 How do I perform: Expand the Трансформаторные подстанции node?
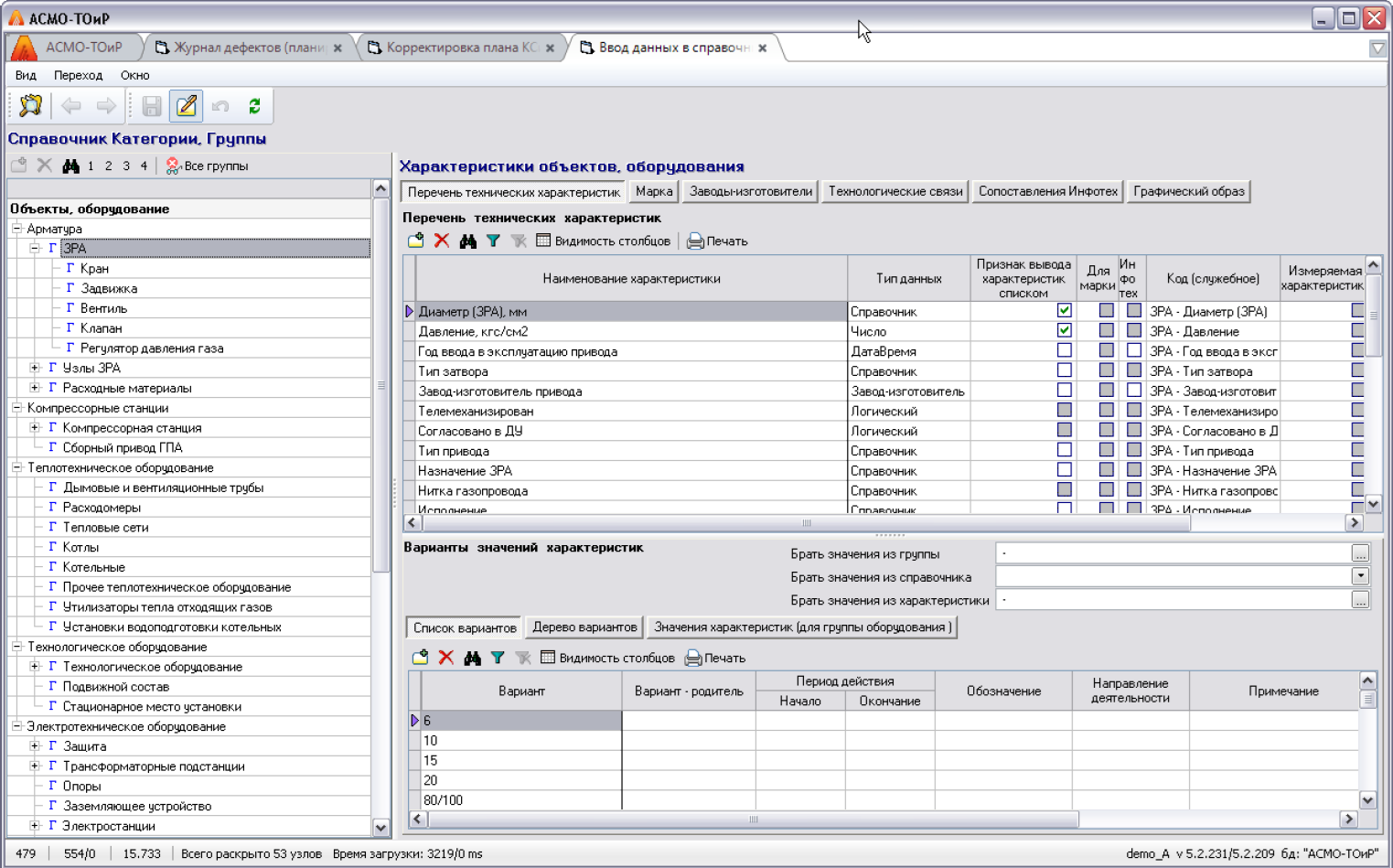[x=35, y=766]
